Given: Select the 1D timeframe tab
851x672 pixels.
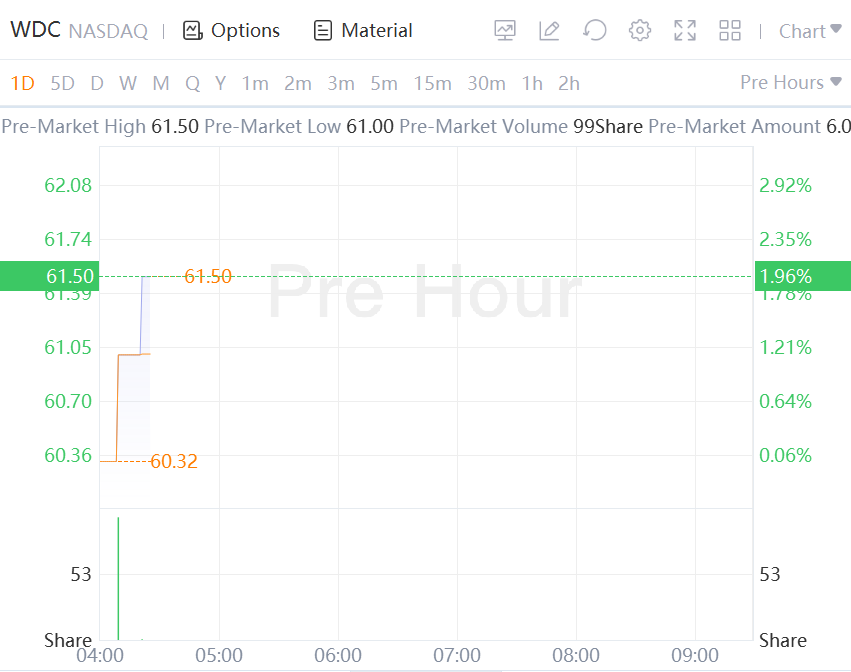Looking at the screenshot, I should (x=22, y=83).
